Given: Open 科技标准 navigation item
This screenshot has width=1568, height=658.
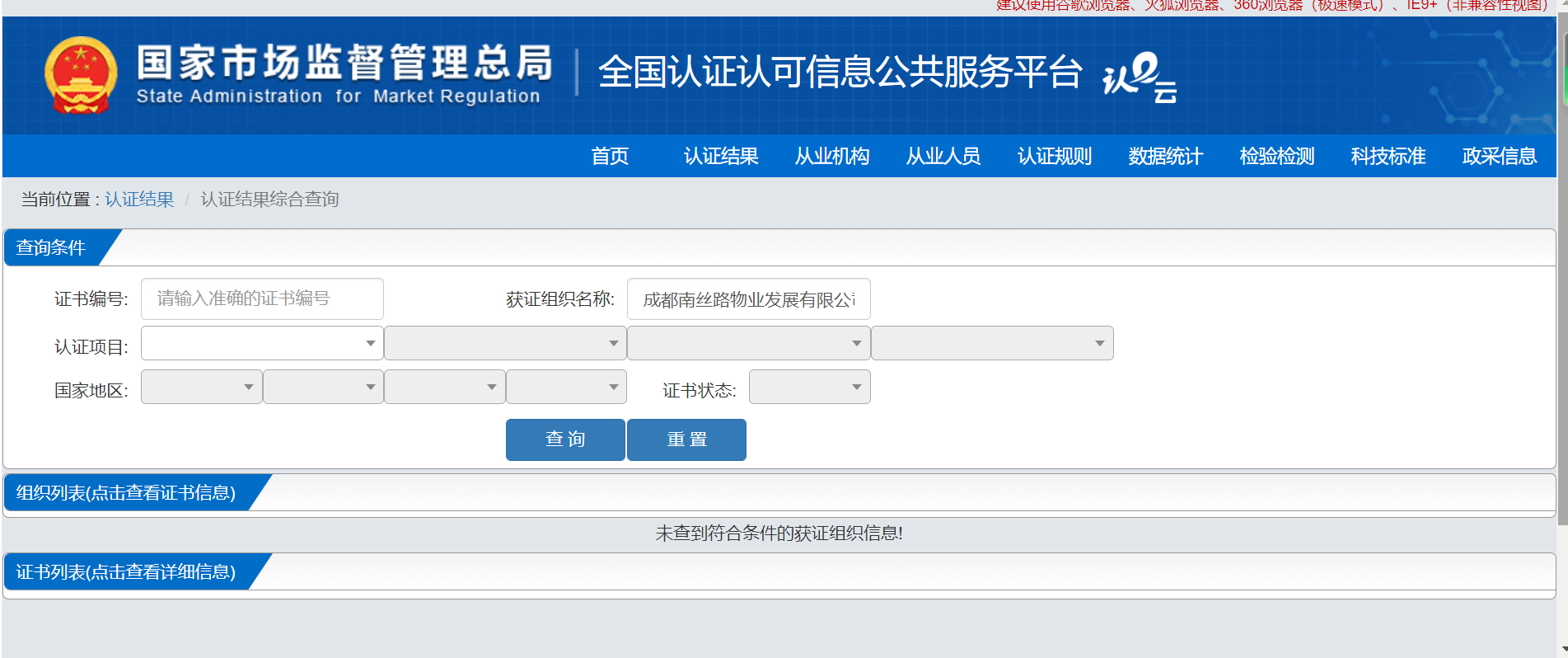Looking at the screenshot, I should point(1388,156).
